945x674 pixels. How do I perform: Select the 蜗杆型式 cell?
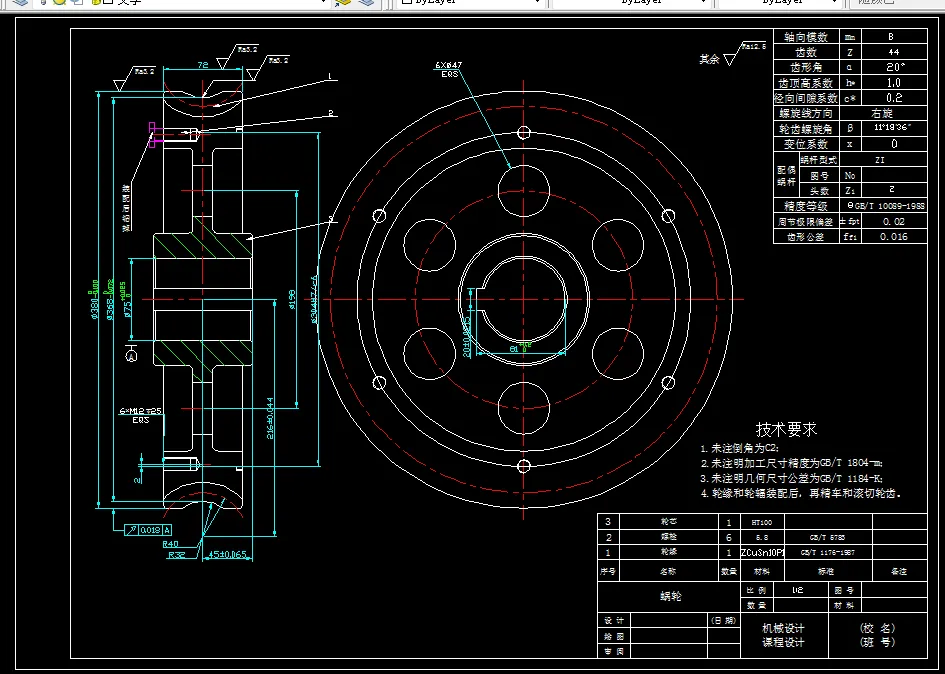coord(819,160)
